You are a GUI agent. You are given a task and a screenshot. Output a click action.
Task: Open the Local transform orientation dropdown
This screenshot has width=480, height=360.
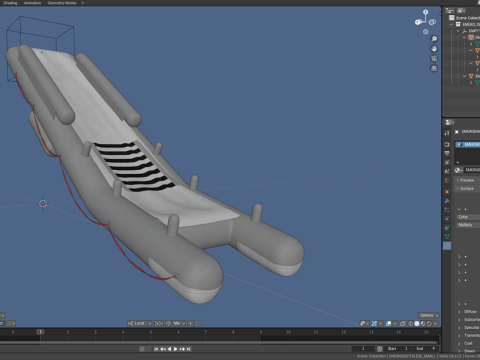[x=139, y=323]
